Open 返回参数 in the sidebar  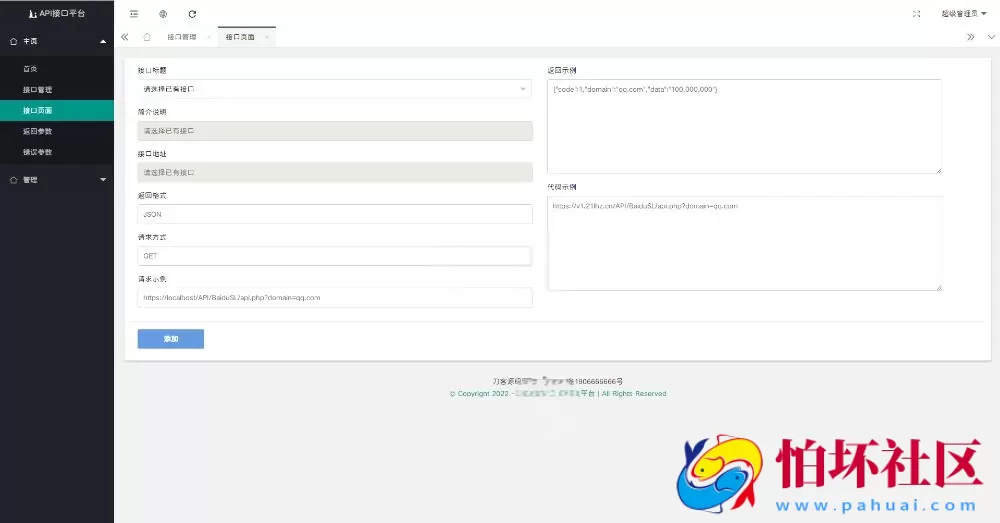pos(38,131)
